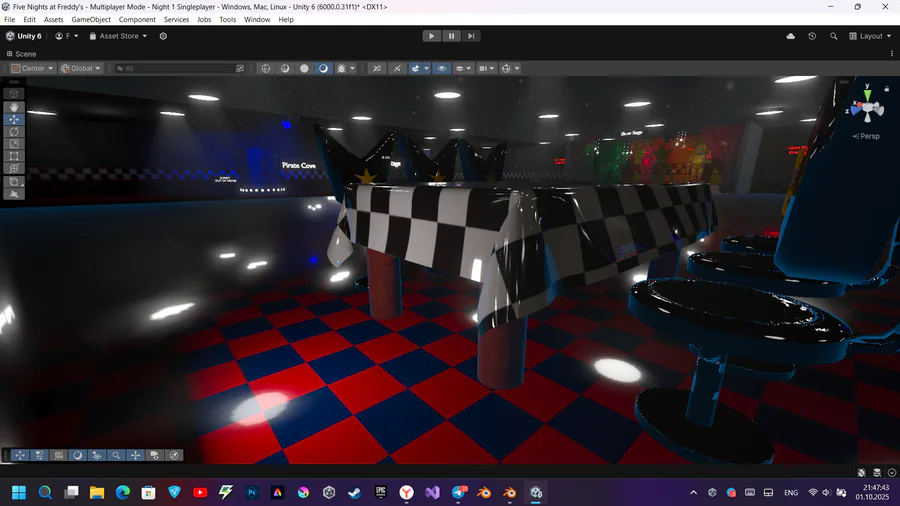Screen dimensions: 900x506
Task: Click the checkmark activity status icon
Action: pos(891,473)
